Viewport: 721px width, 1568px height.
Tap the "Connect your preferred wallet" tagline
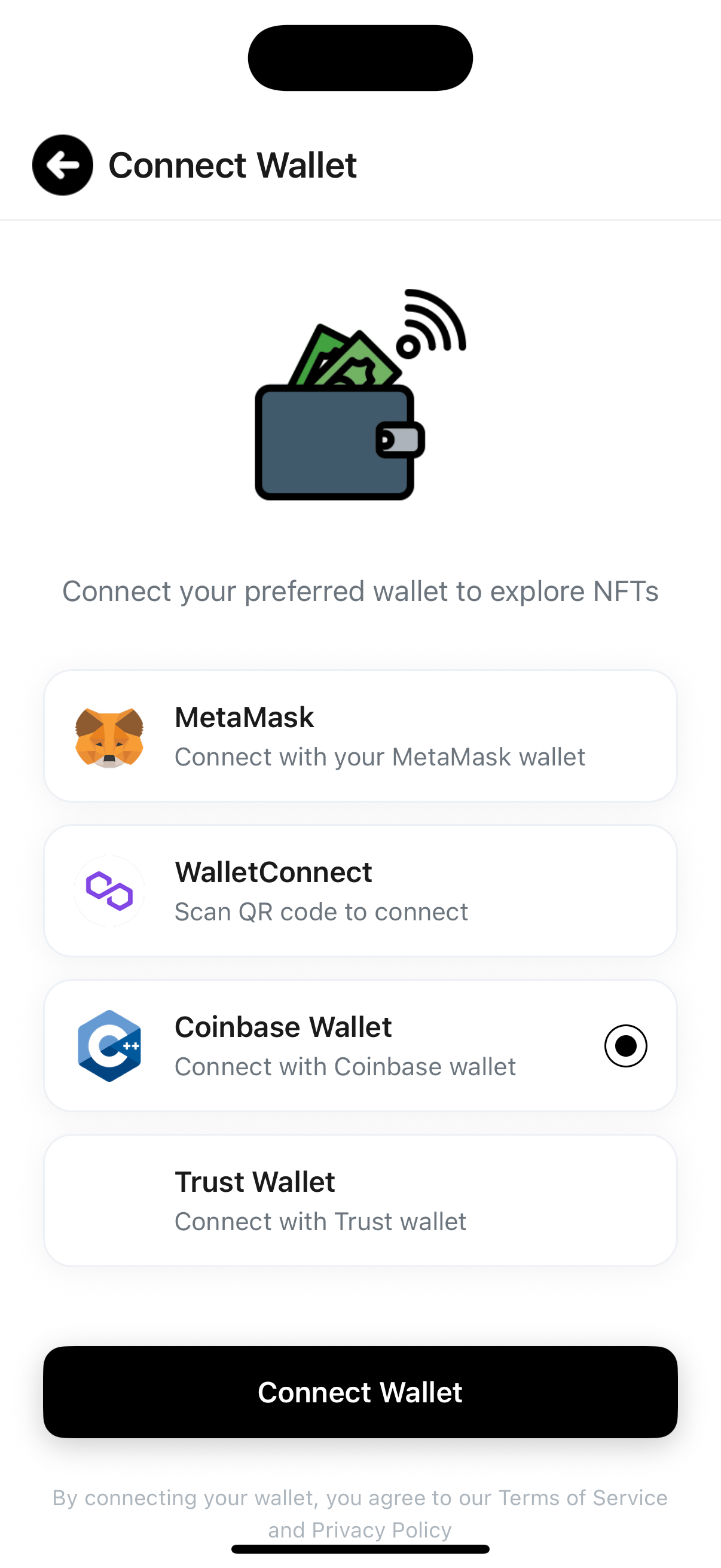tap(360, 591)
